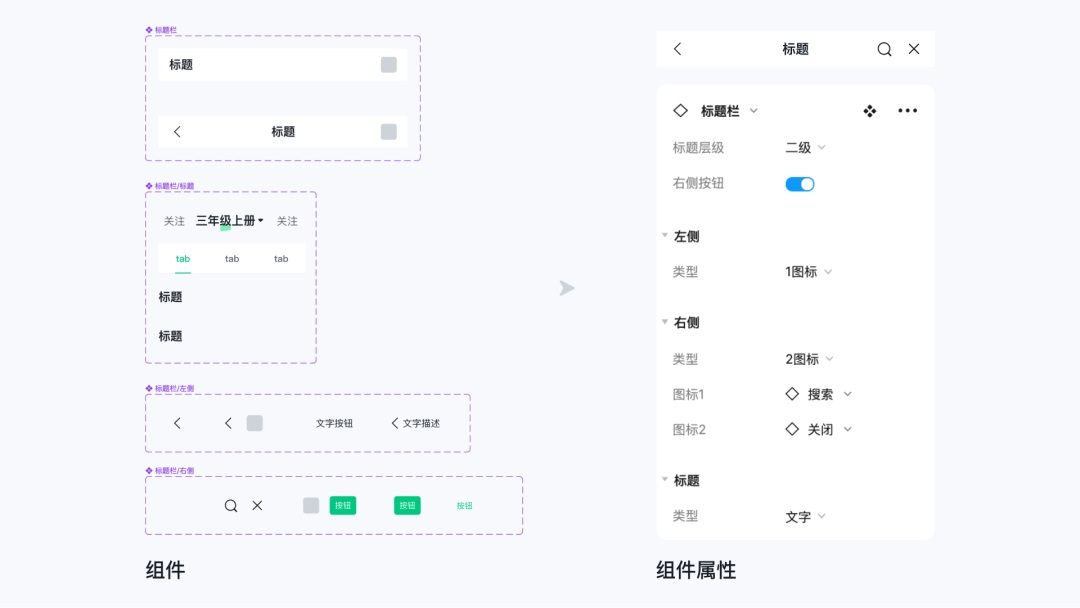Collapse the 左侧 section
The width and height of the screenshot is (1080, 608).
pos(665,235)
